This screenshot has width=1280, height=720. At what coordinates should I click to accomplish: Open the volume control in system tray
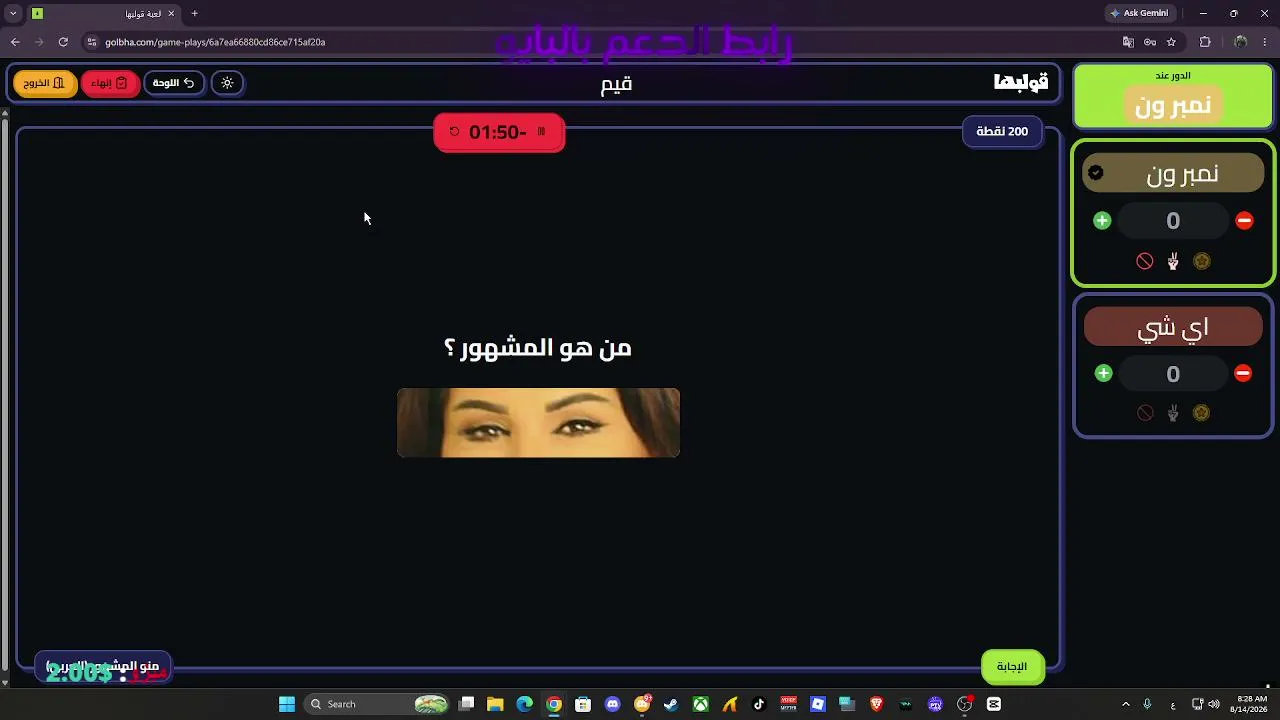tap(1216, 704)
